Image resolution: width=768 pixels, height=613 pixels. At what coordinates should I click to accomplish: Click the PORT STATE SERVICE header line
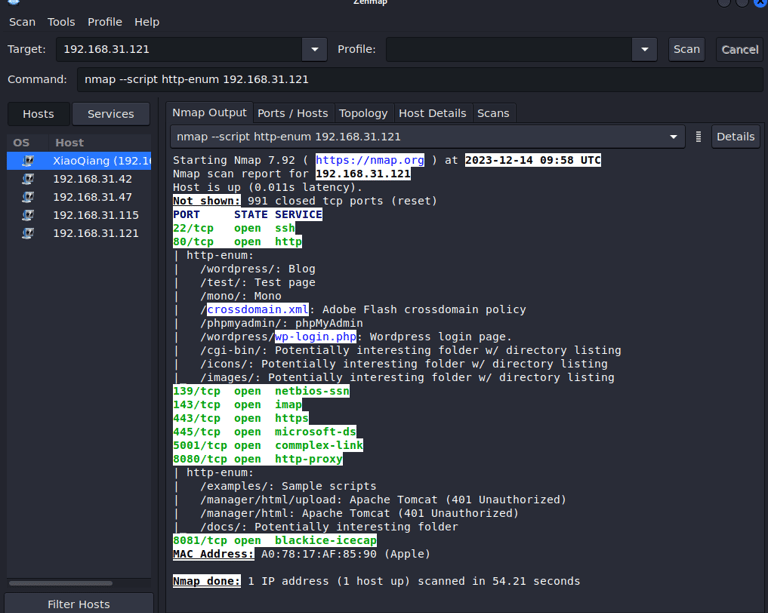[247, 214]
